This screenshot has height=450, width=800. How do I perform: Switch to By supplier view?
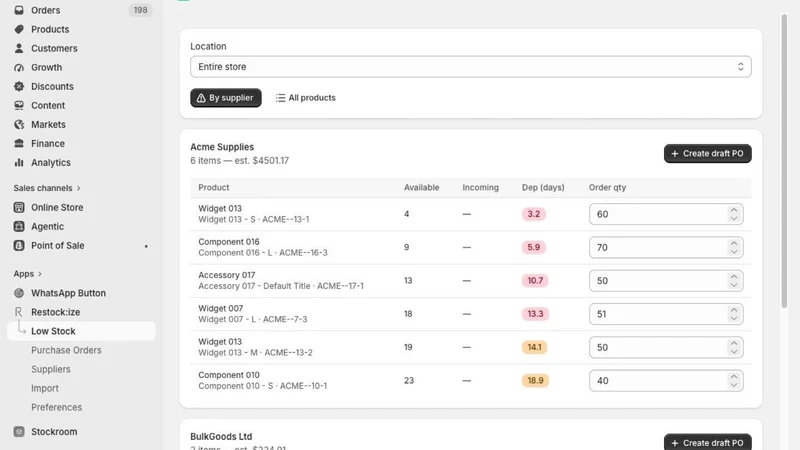(x=226, y=98)
